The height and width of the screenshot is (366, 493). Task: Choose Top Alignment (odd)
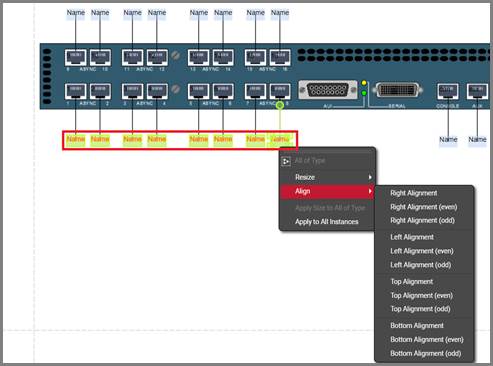(x=420, y=309)
